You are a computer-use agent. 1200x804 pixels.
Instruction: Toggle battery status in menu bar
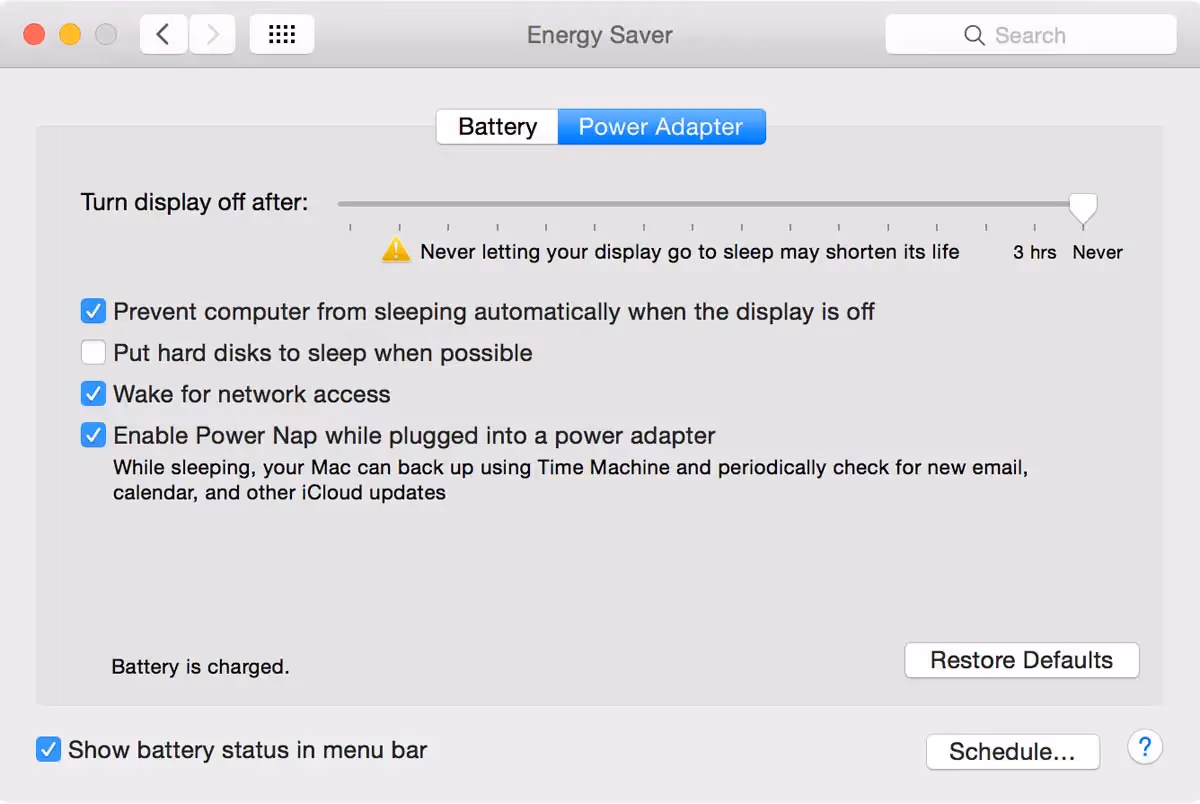[48, 749]
